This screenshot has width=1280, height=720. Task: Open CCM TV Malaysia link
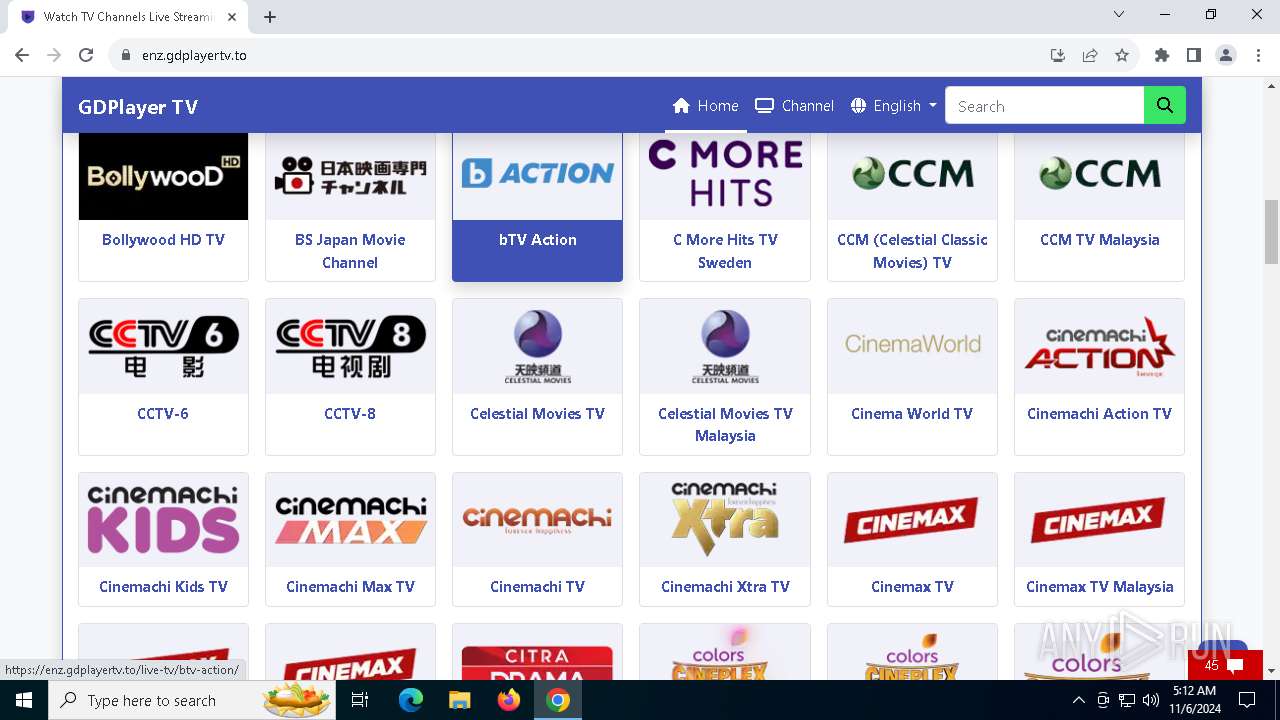click(x=1100, y=240)
